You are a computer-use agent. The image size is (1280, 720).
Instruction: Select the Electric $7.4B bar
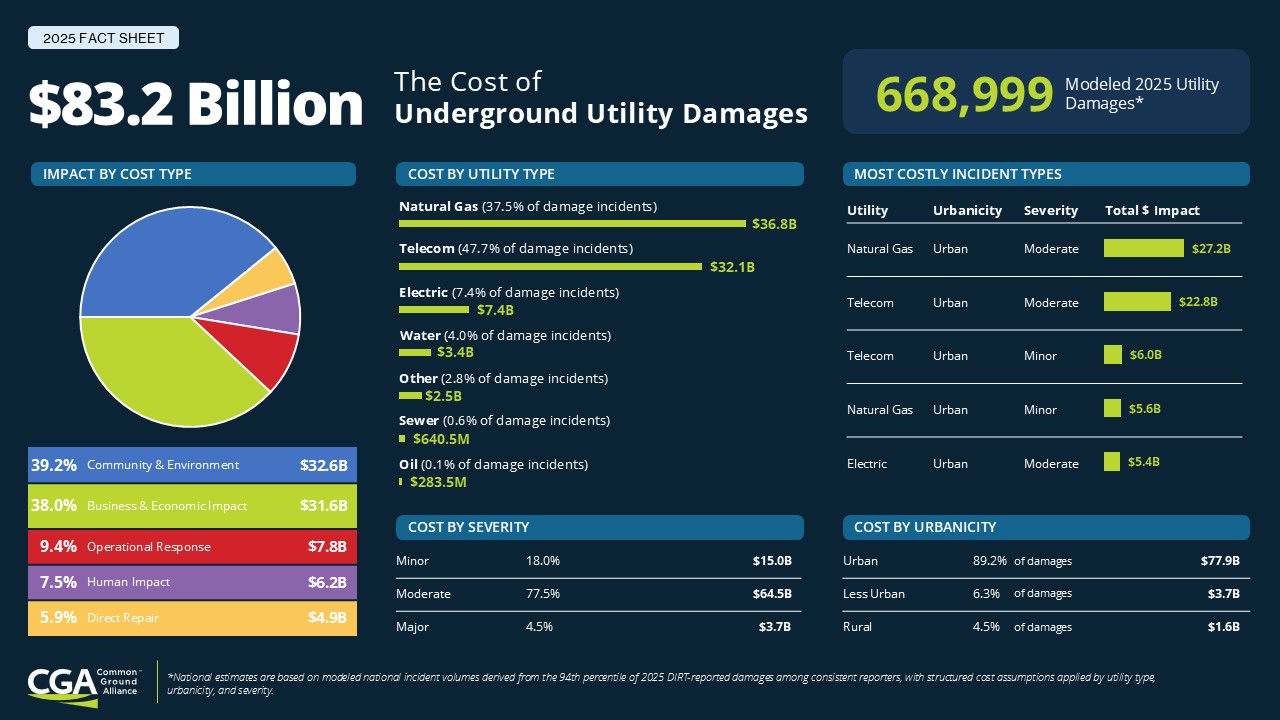434,310
